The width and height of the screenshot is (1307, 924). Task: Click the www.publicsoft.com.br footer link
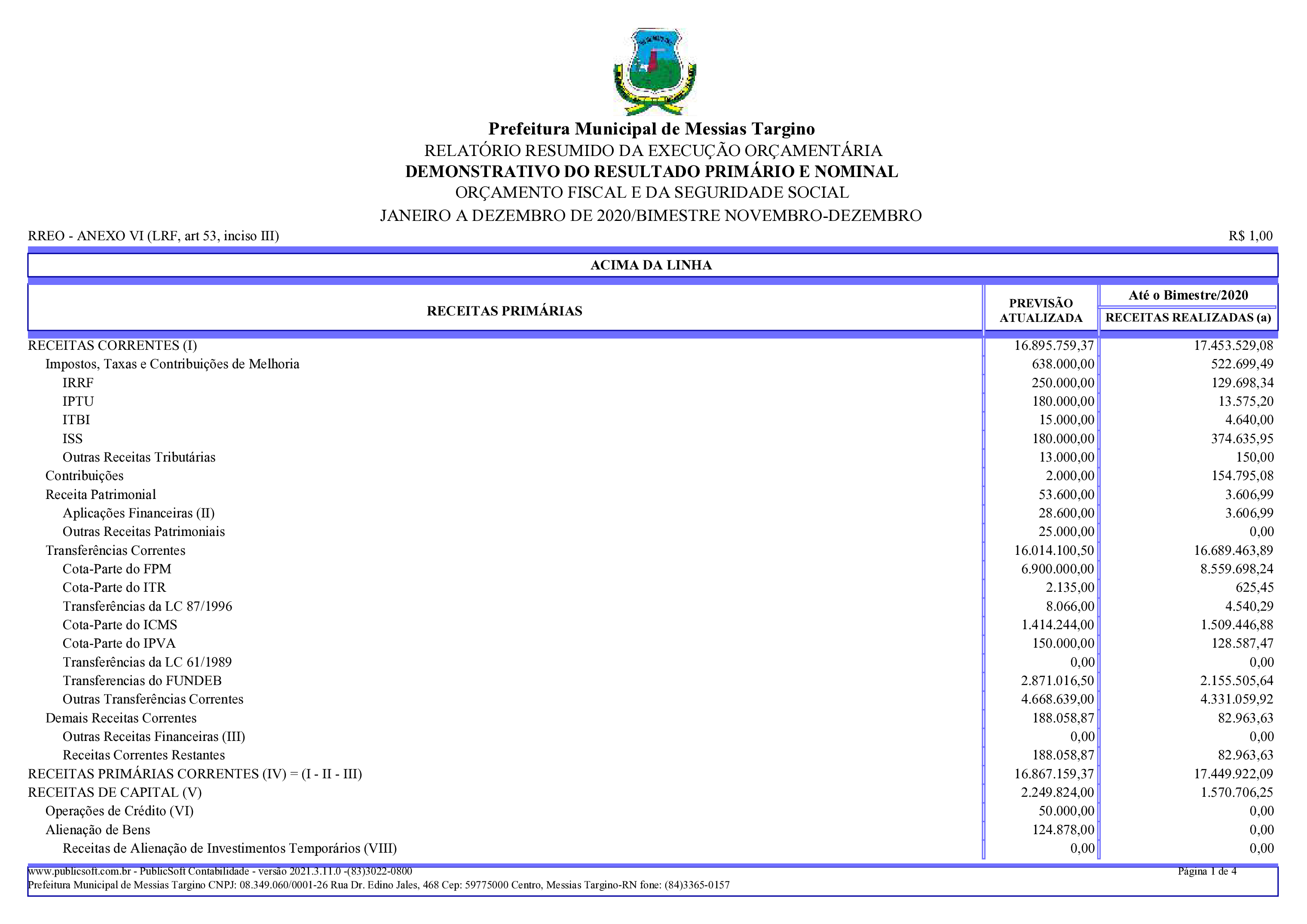tap(79, 871)
